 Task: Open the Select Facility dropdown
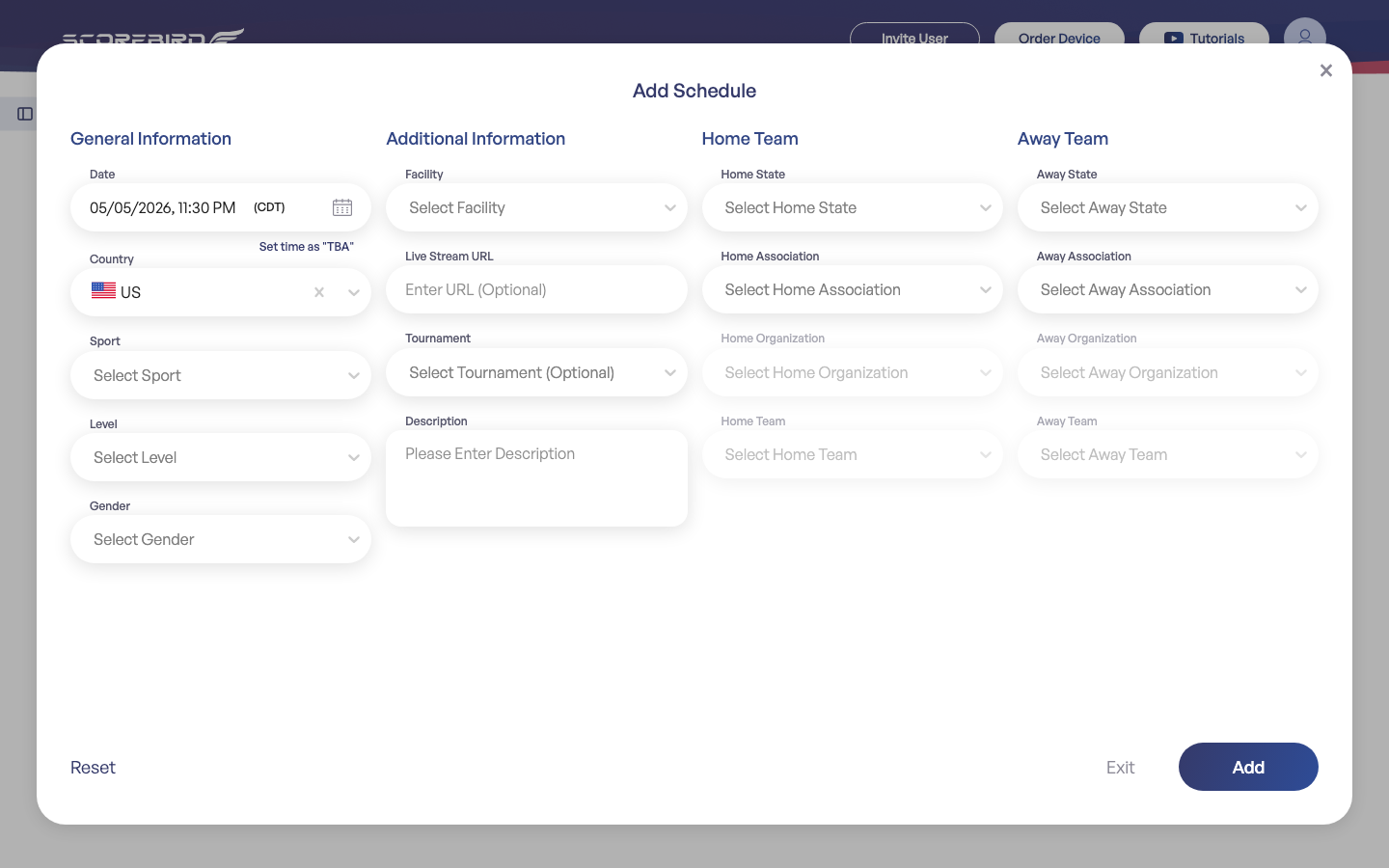[536, 207]
